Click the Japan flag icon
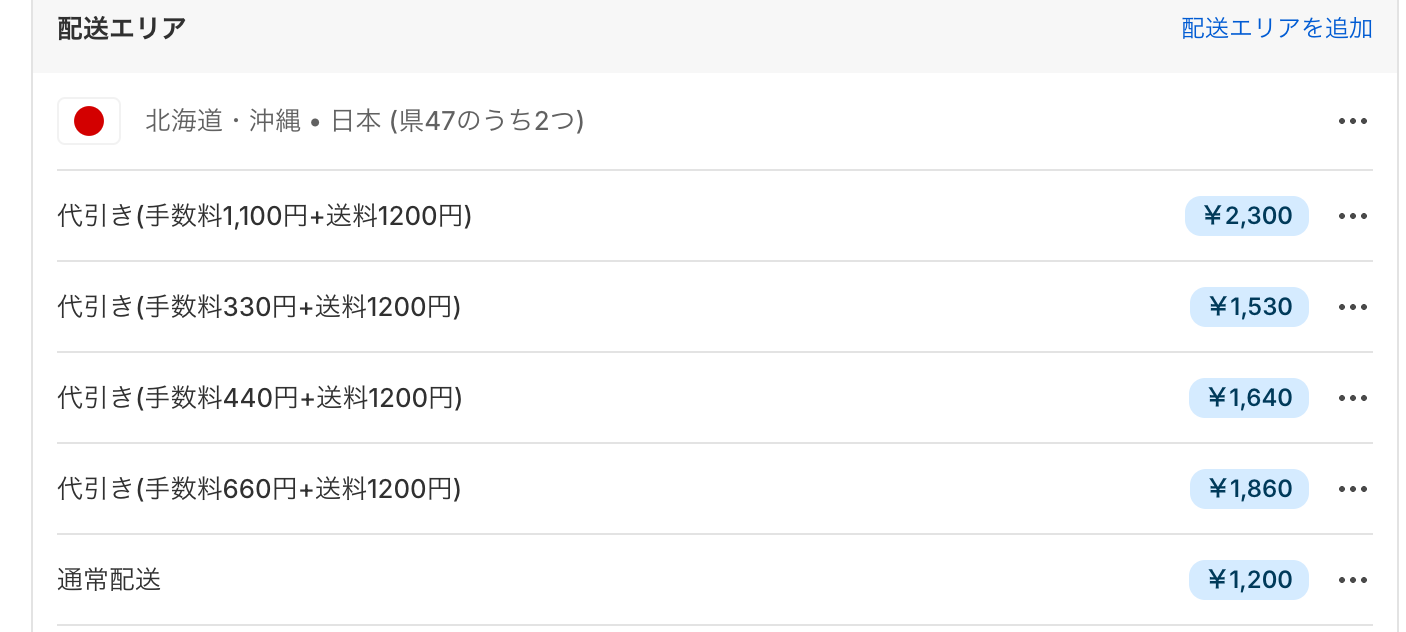Image resolution: width=1406 pixels, height=632 pixels. [89, 121]
